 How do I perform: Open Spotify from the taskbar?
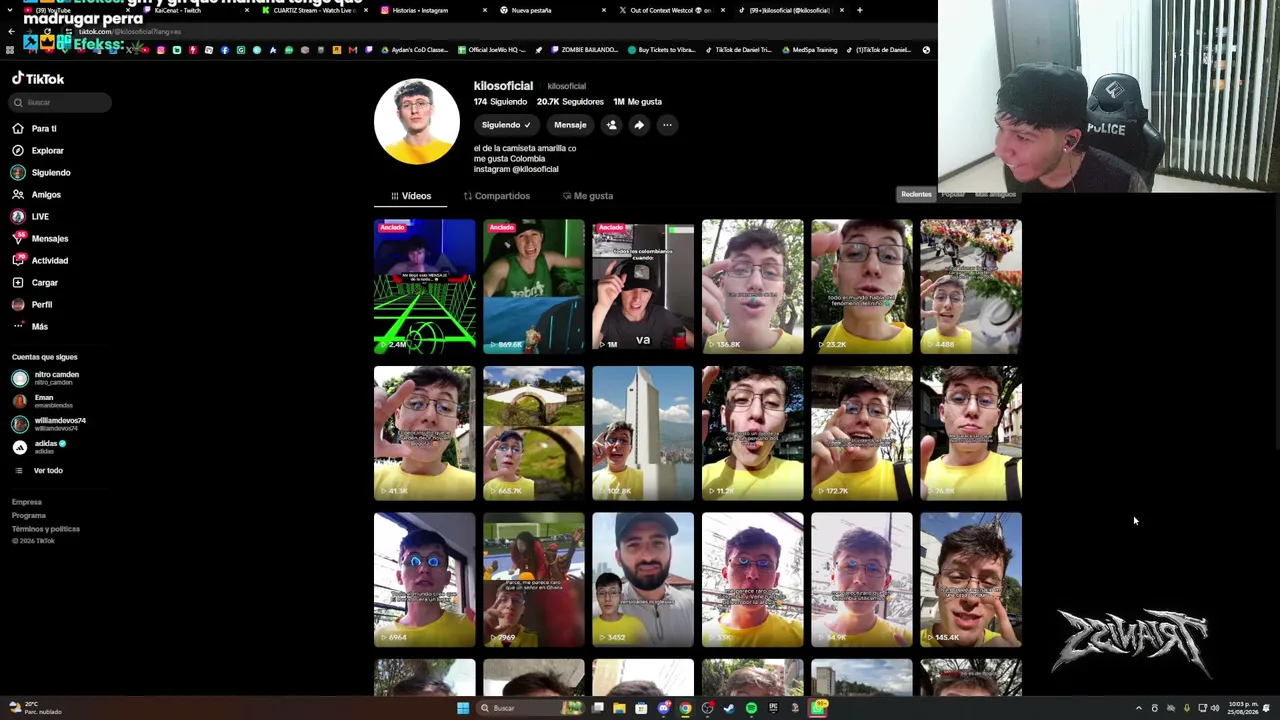click(751, 708)
